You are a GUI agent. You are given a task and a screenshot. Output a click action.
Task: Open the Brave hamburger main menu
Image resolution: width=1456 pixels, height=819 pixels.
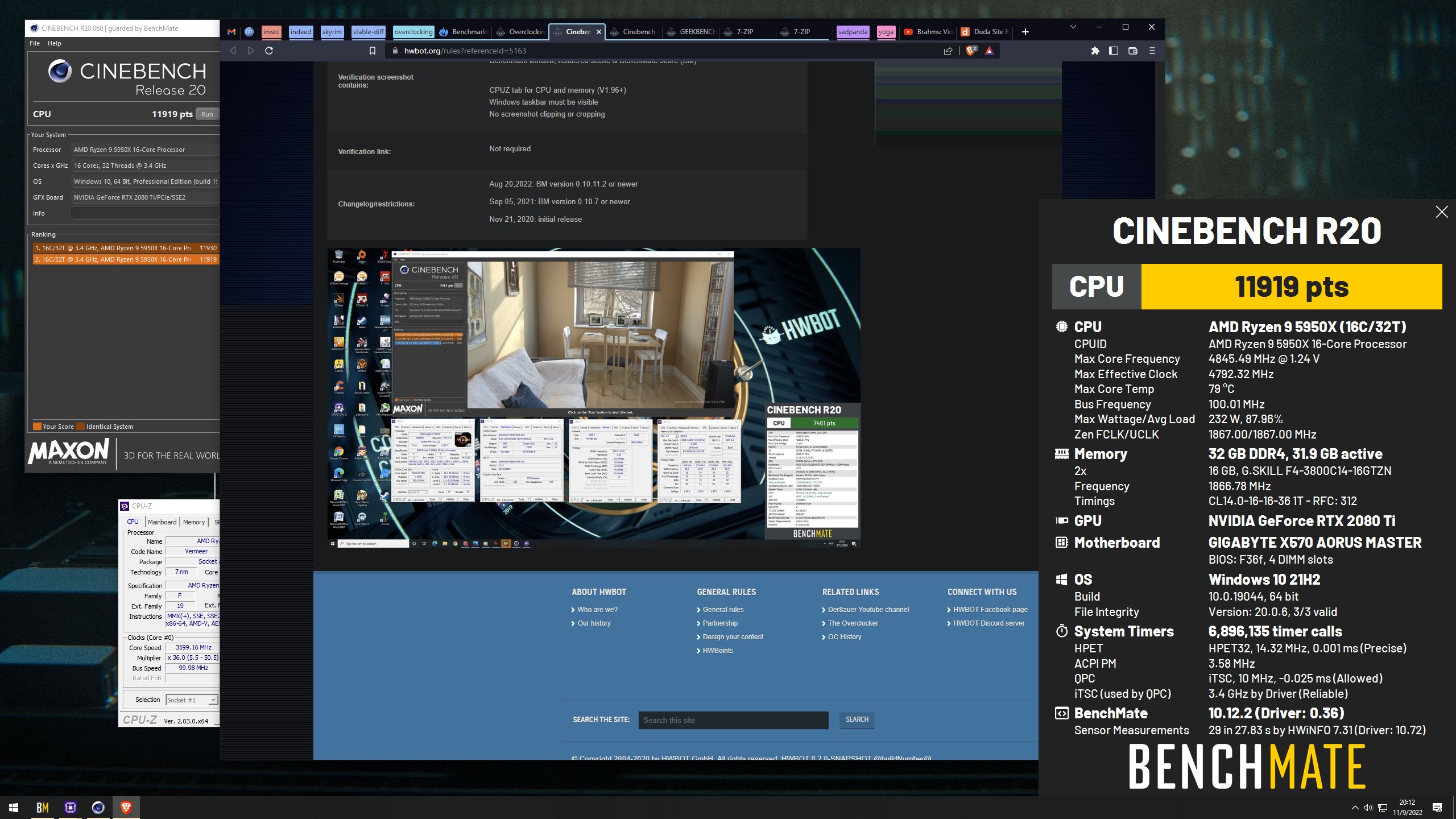click(x=1152, y=51)
